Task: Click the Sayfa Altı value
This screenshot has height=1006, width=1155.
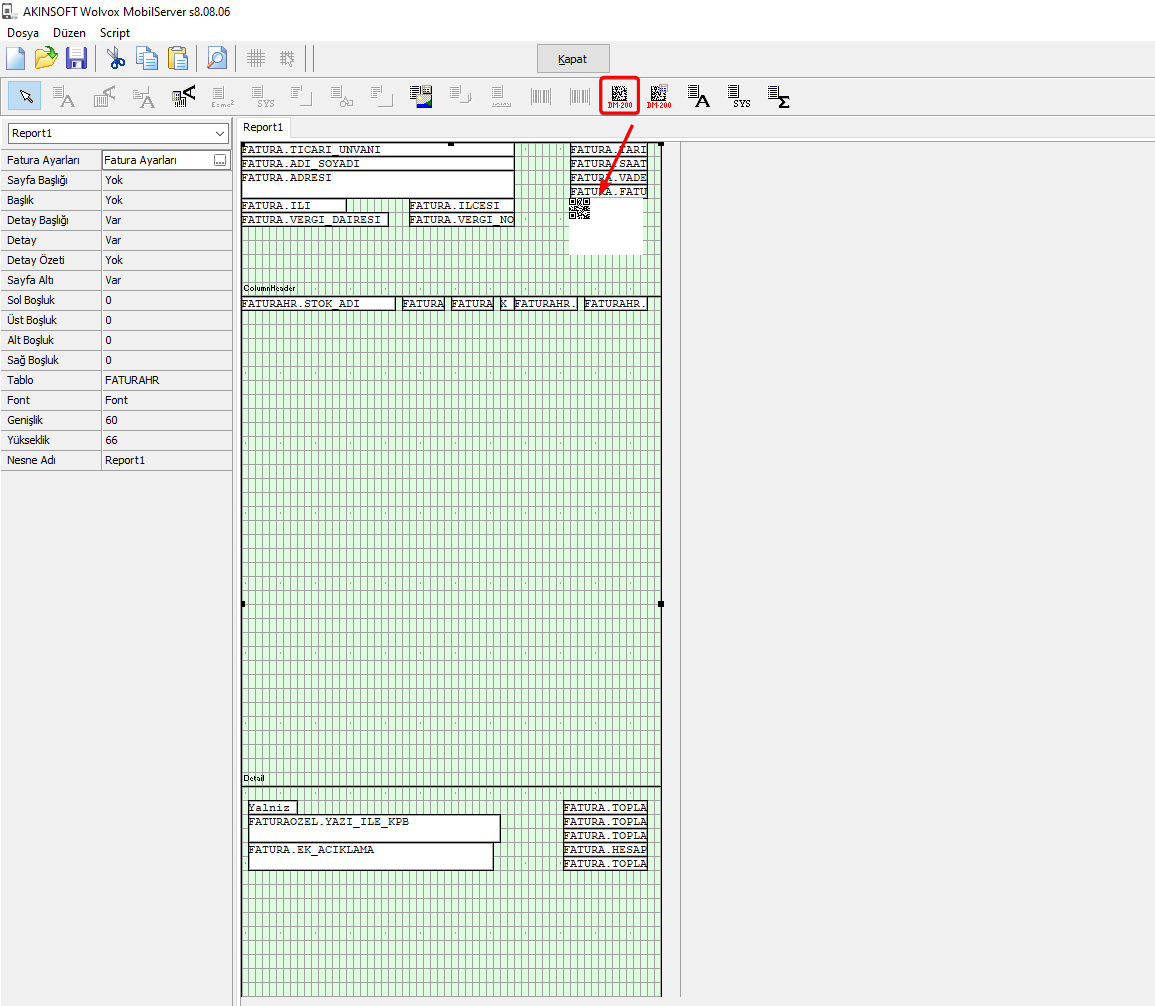Action: tap(166, 280)
